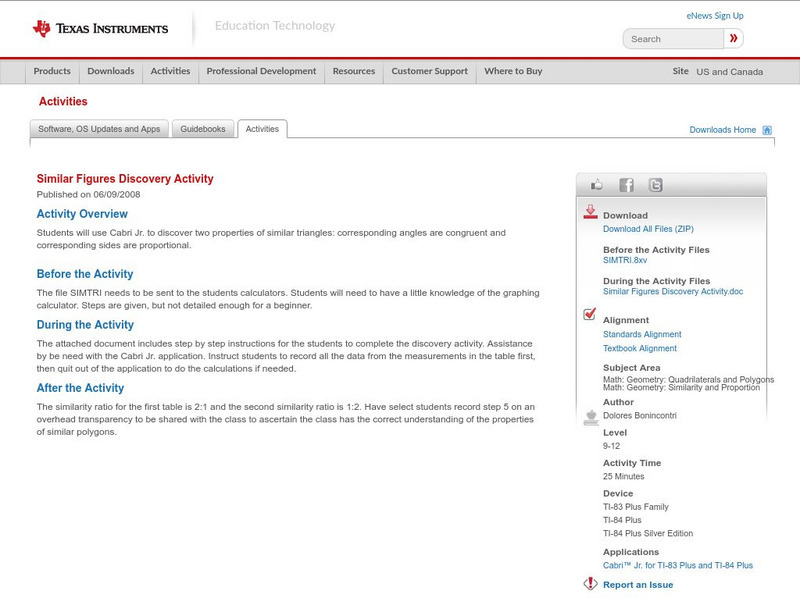Click Math: Geometry: Quadrilaterals and Polygons text
The image size is (800, 598).
pos(688,380)
